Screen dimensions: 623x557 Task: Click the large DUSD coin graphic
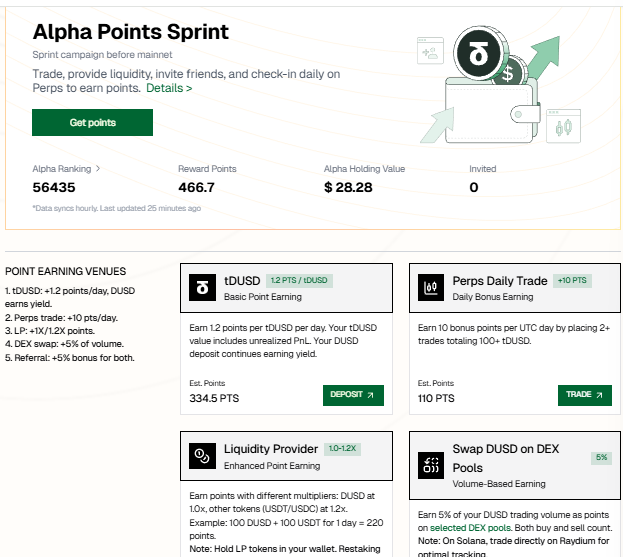480,54
